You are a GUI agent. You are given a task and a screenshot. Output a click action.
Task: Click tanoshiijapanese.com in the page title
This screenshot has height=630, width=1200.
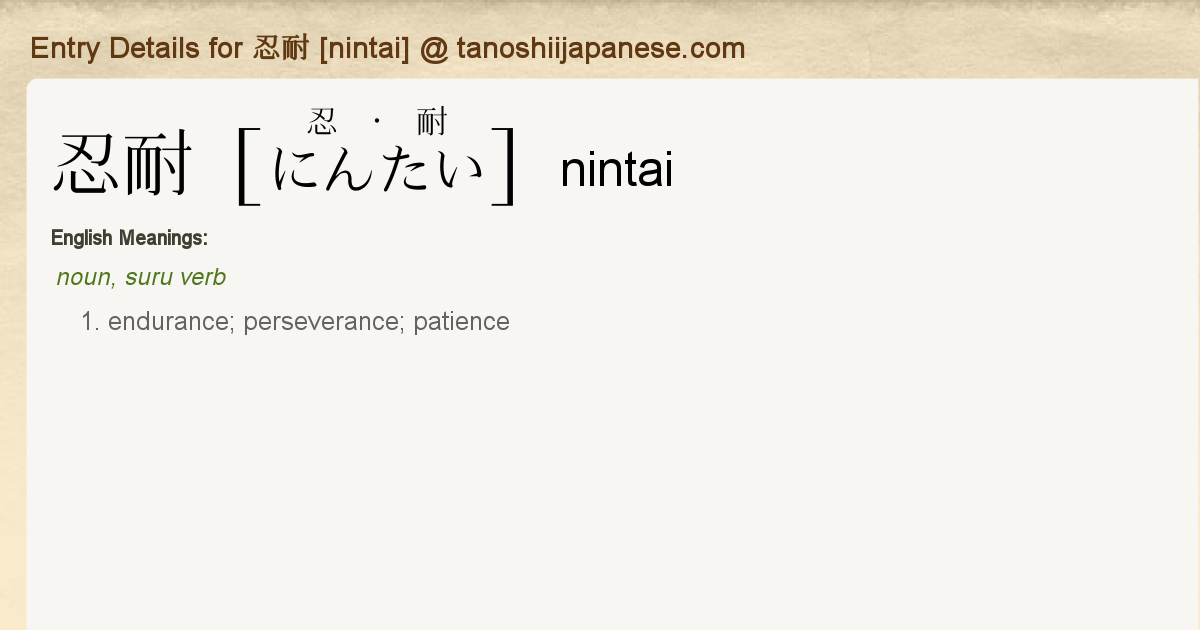tap(601, 48)
